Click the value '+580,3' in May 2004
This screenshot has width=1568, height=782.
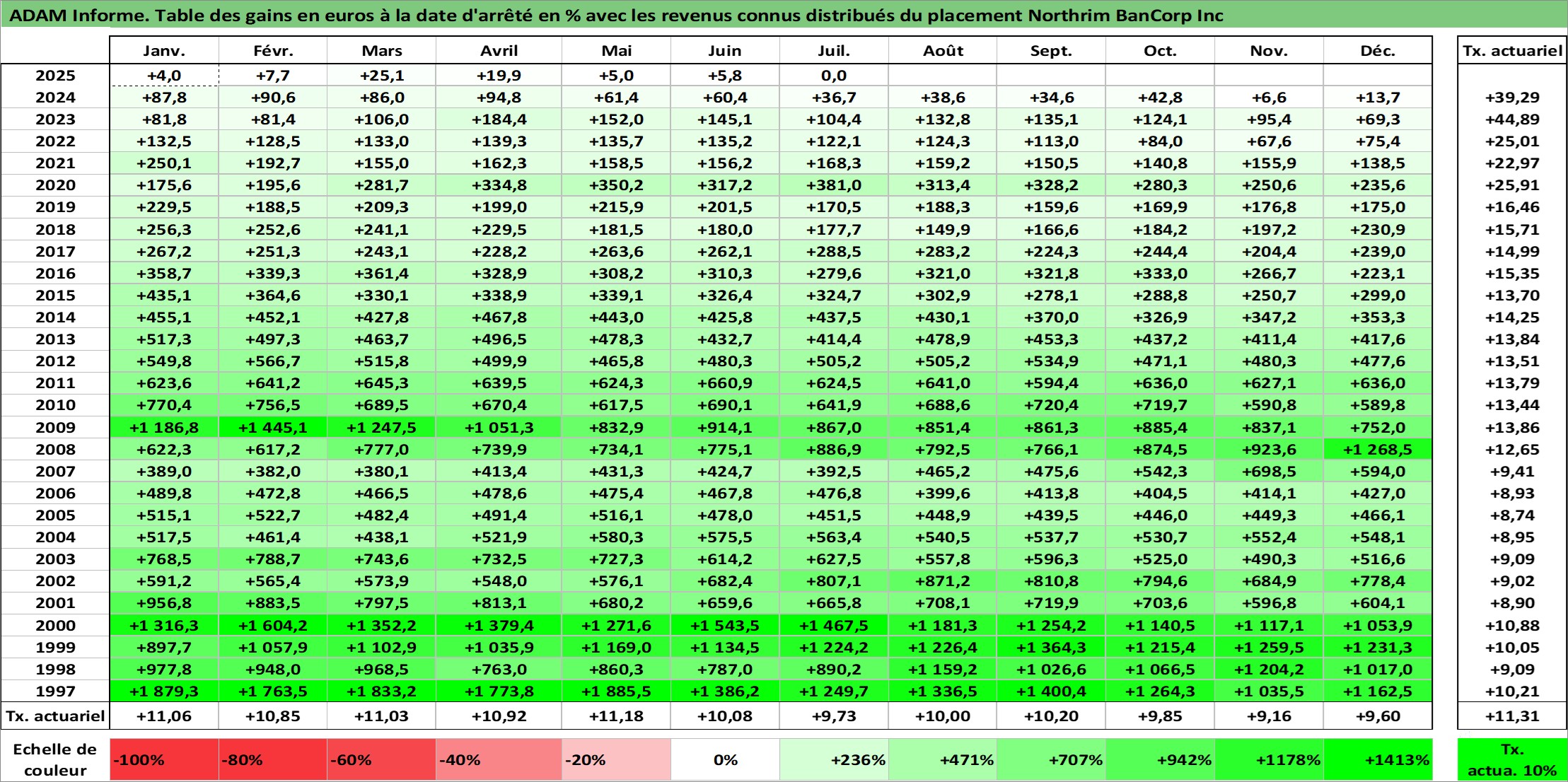click(616, 537)
